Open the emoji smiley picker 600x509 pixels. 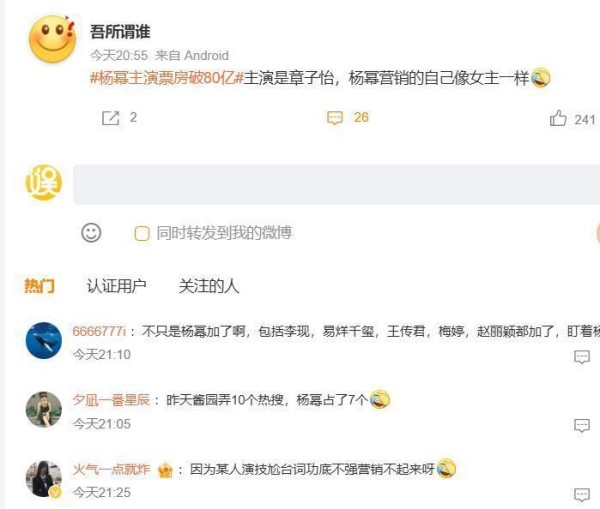[x=91, y=232]
